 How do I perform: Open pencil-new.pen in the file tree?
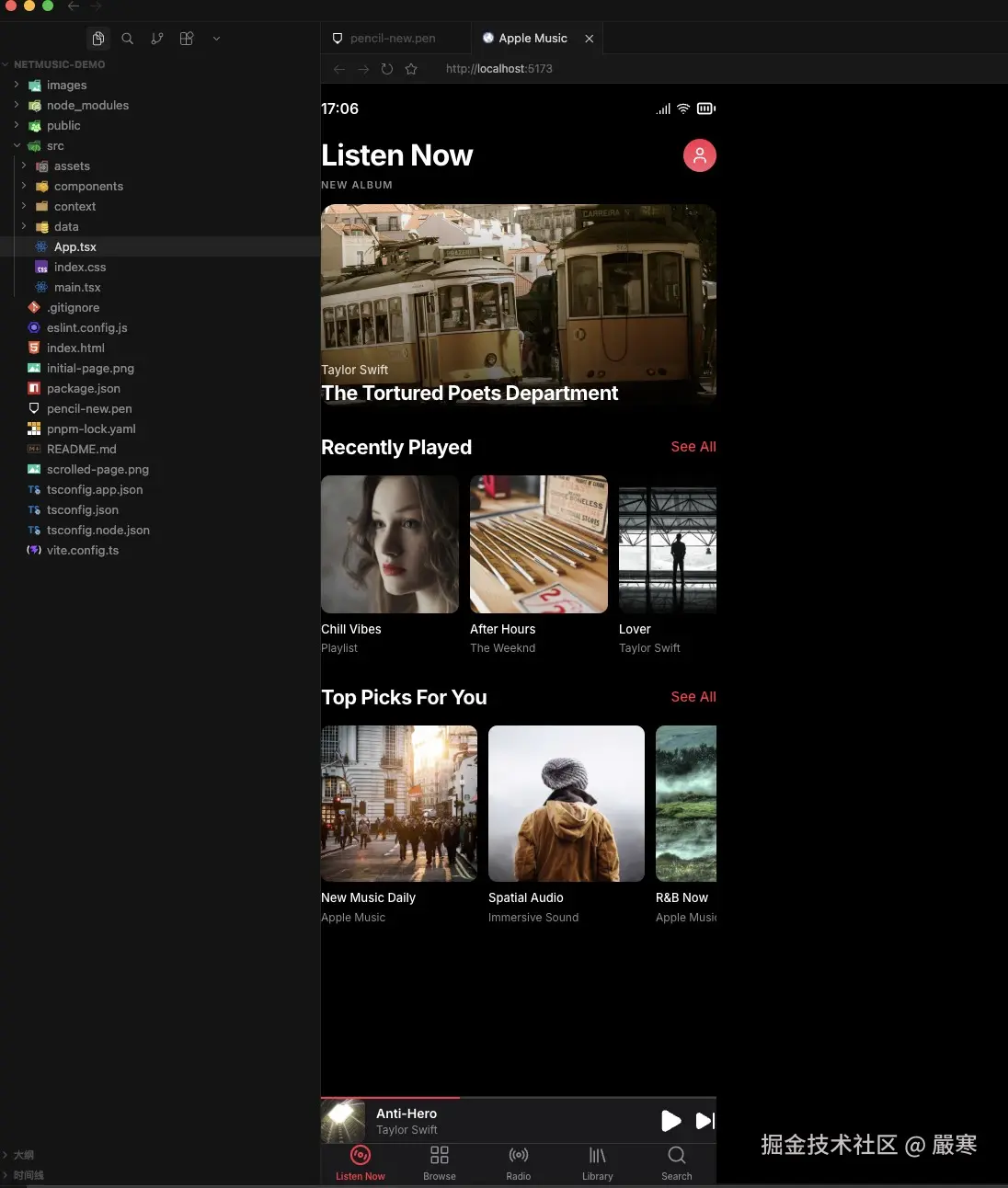160,409
